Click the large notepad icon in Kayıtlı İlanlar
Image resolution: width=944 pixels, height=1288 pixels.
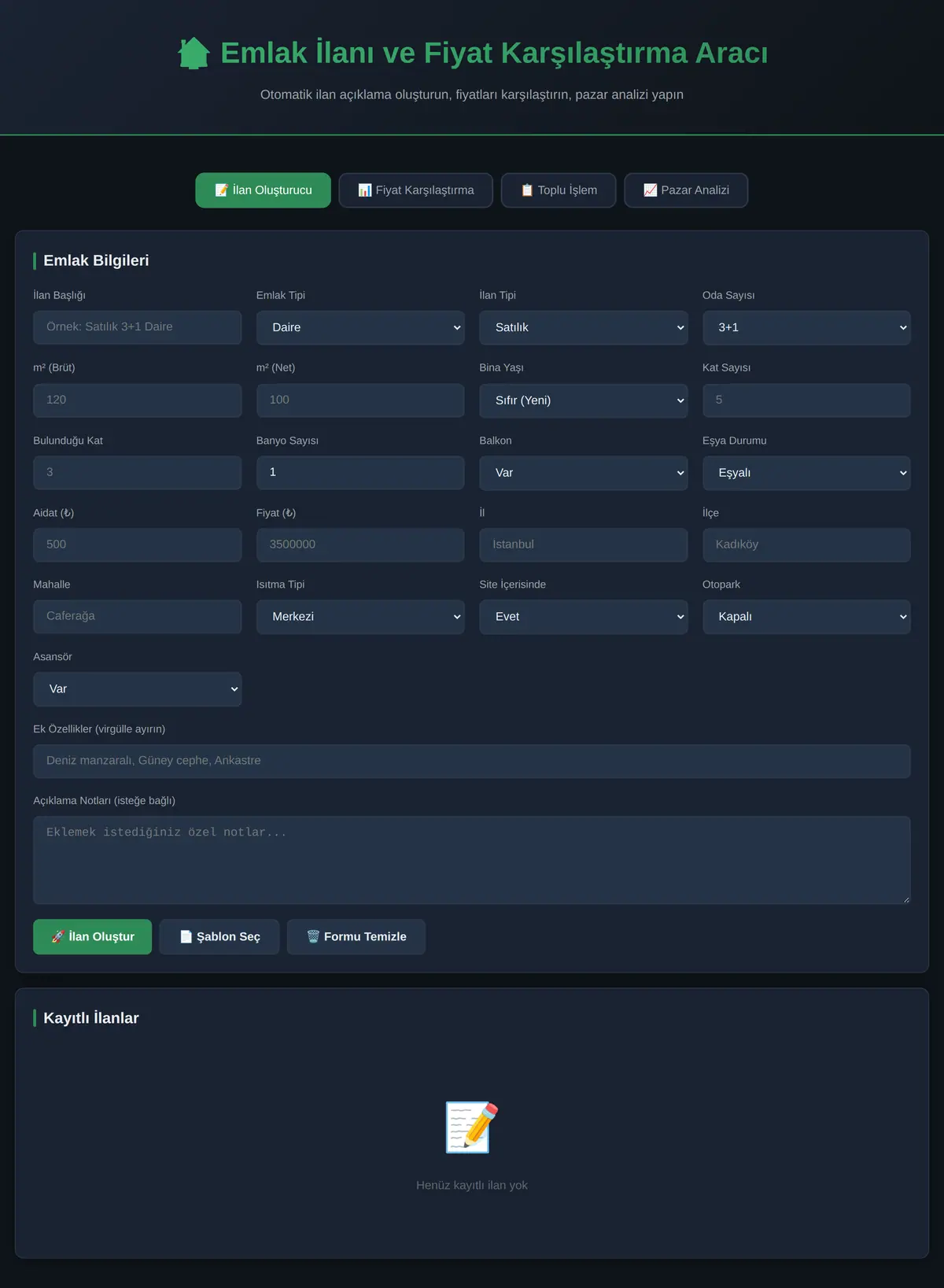pos(472,1127)
